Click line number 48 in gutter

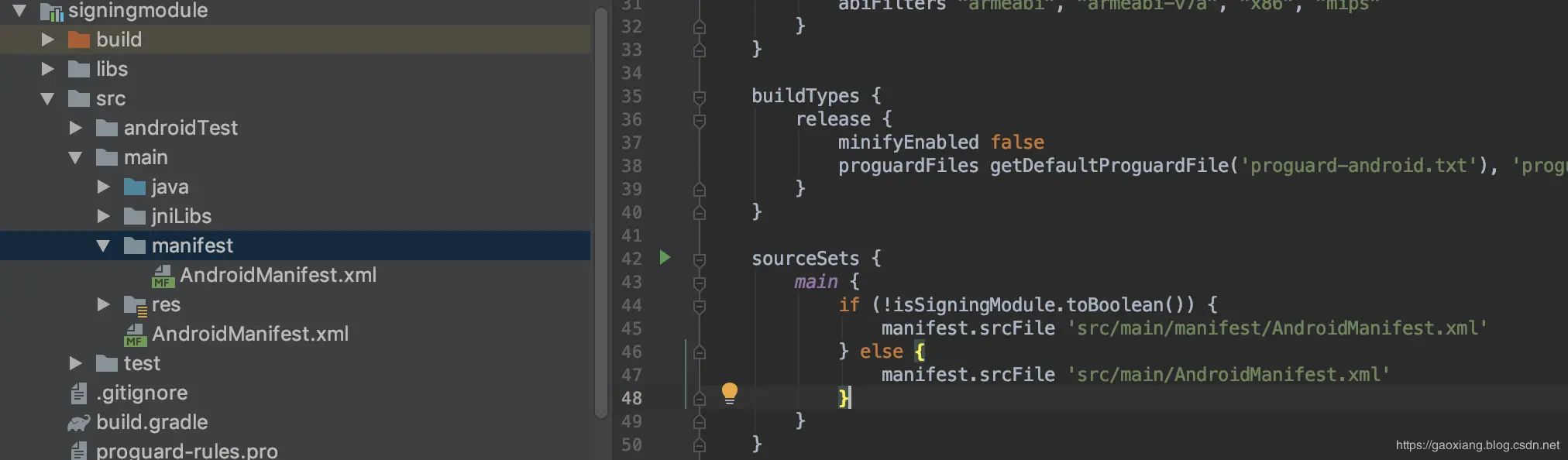click(x=631, y=398)
